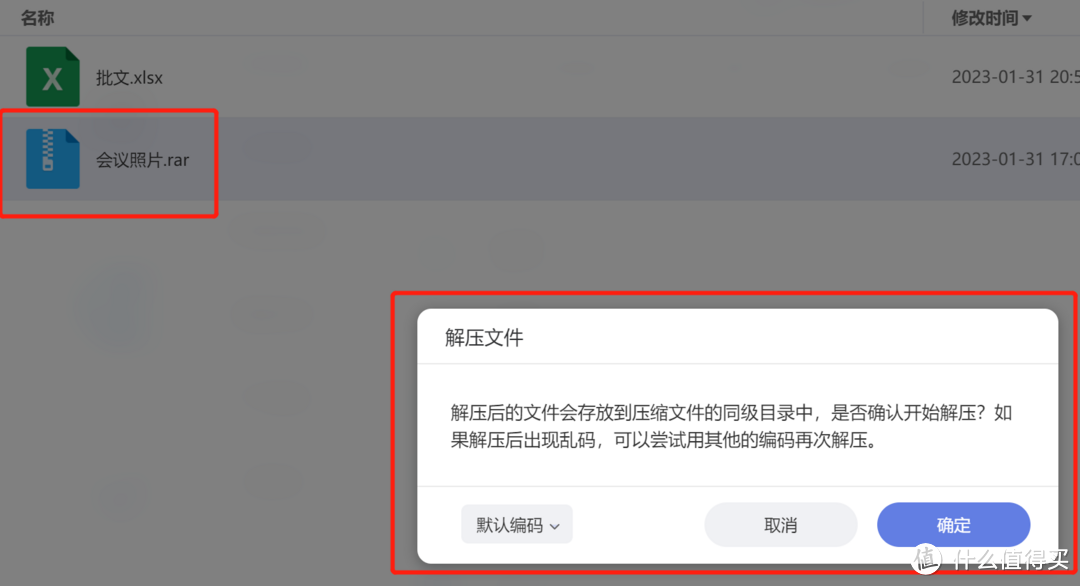Select the 会议照片.rar file name
Screen dimensions: 1080x586
tap(143, 160)
